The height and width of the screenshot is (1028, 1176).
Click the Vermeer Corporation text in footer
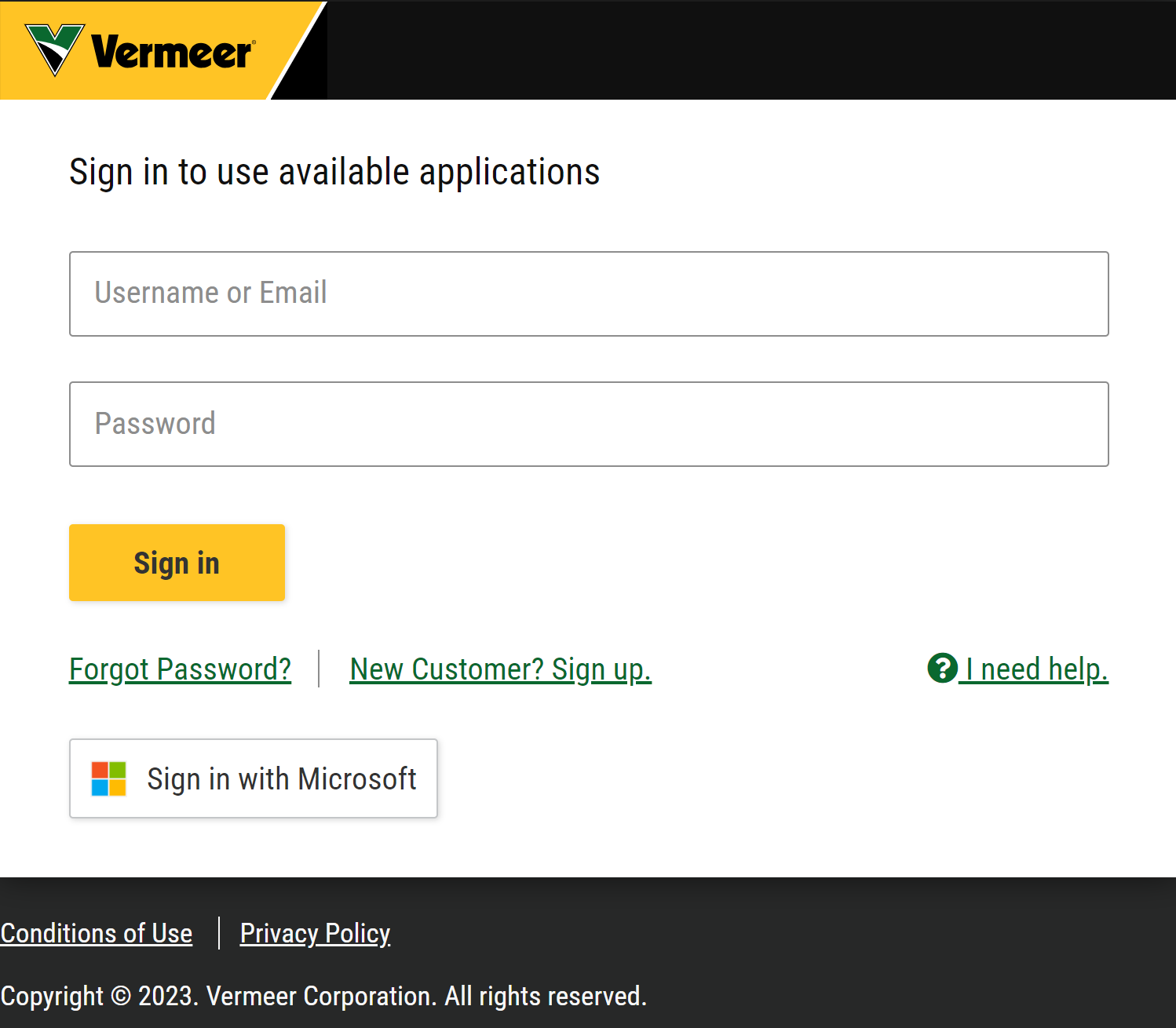tap(321, 996)
